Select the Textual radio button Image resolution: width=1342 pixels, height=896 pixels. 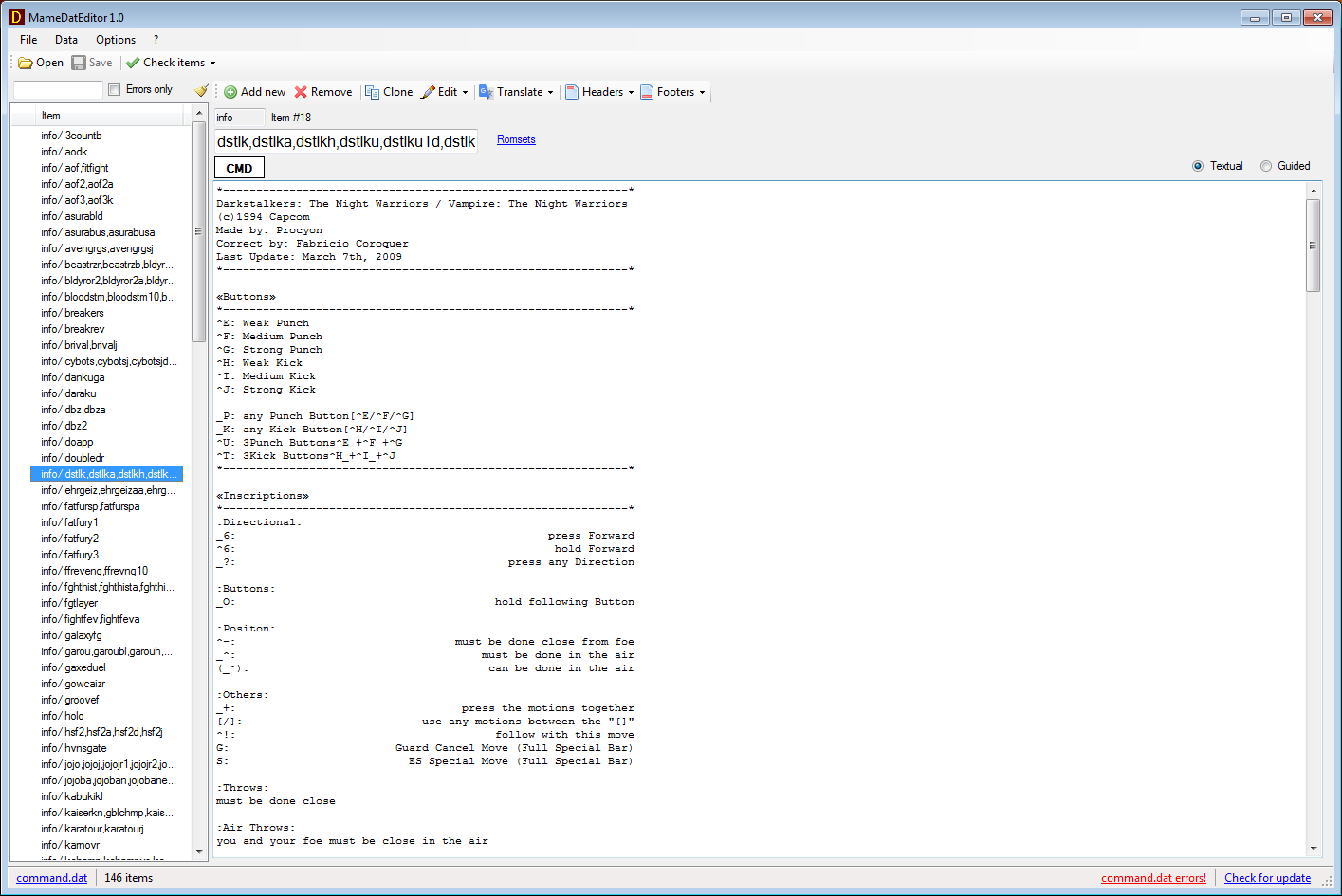tap(1198, 166)
